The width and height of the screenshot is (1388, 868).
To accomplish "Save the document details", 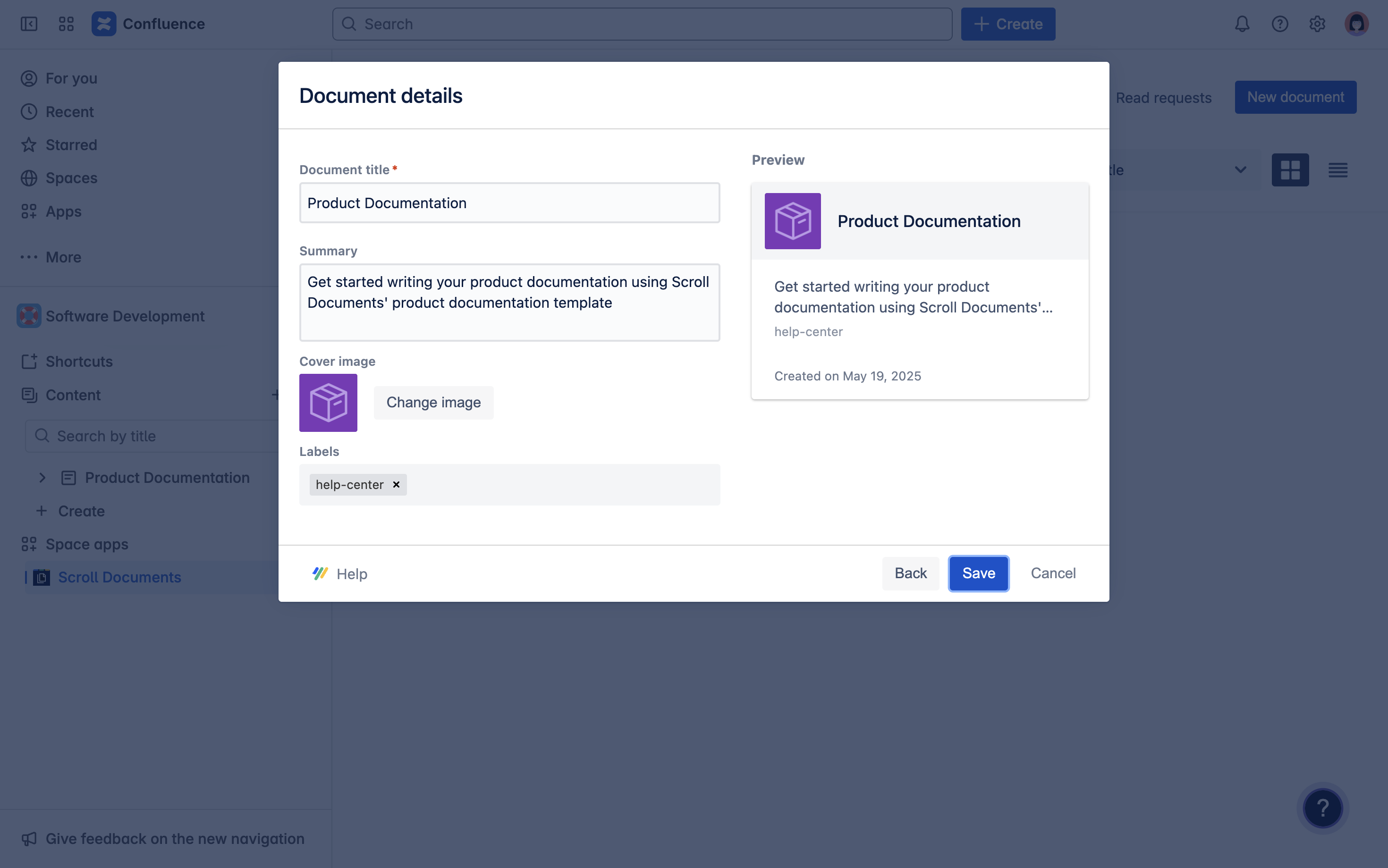I will pyautogui.click(x=978, y=573).
